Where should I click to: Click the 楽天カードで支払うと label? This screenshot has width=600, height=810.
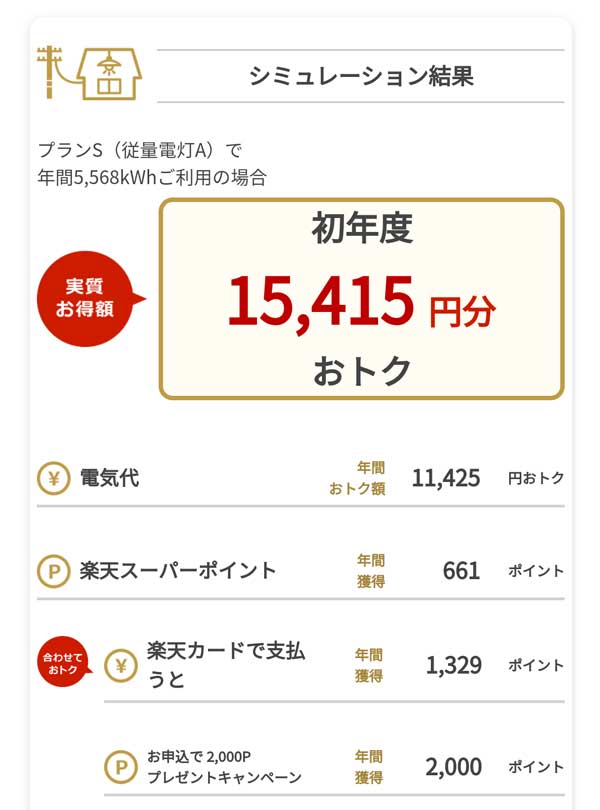coord(226,665)
